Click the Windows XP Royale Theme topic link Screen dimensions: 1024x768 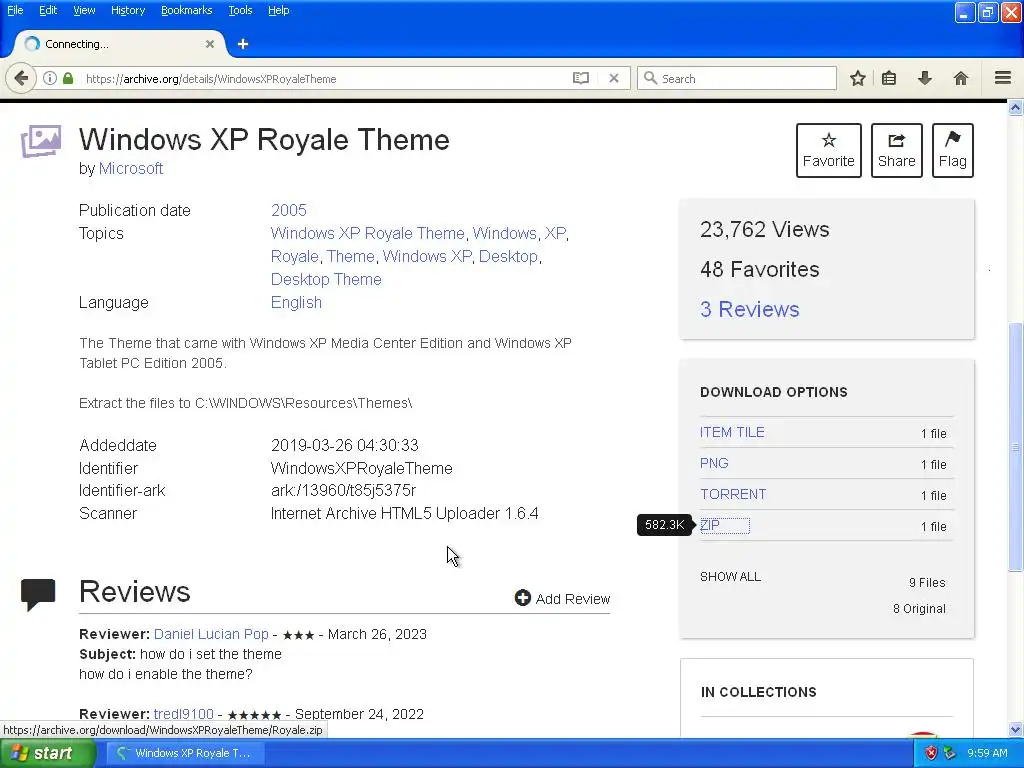368,233
